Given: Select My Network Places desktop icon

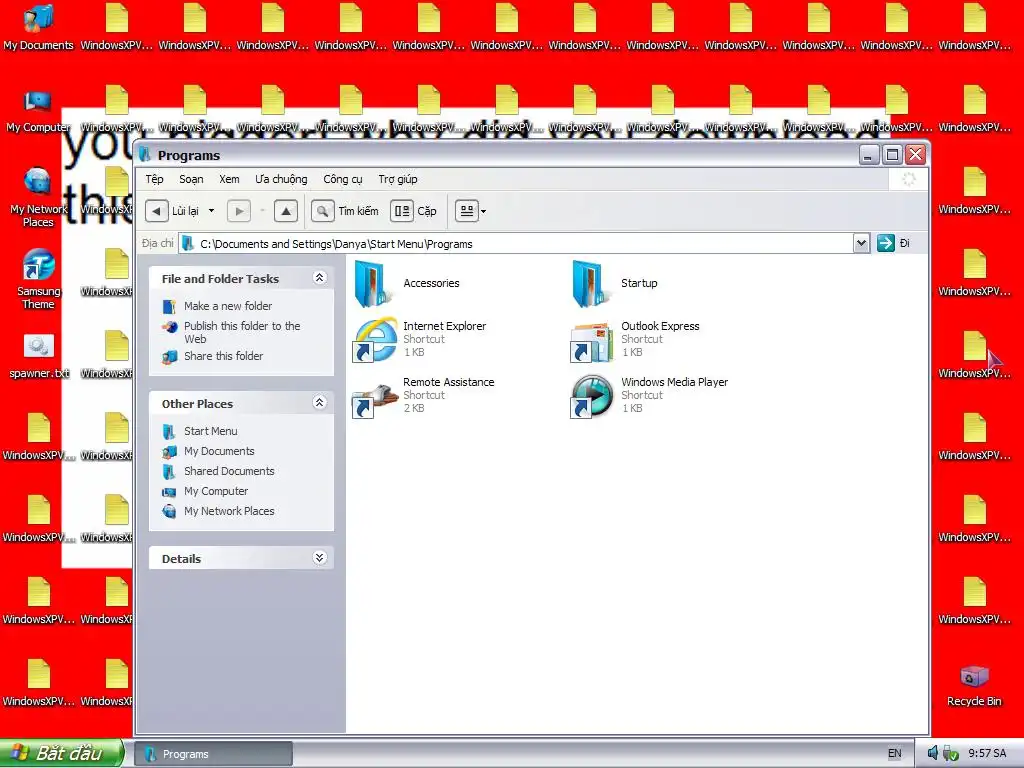Looking at the screenshot, I should point(38,197).
